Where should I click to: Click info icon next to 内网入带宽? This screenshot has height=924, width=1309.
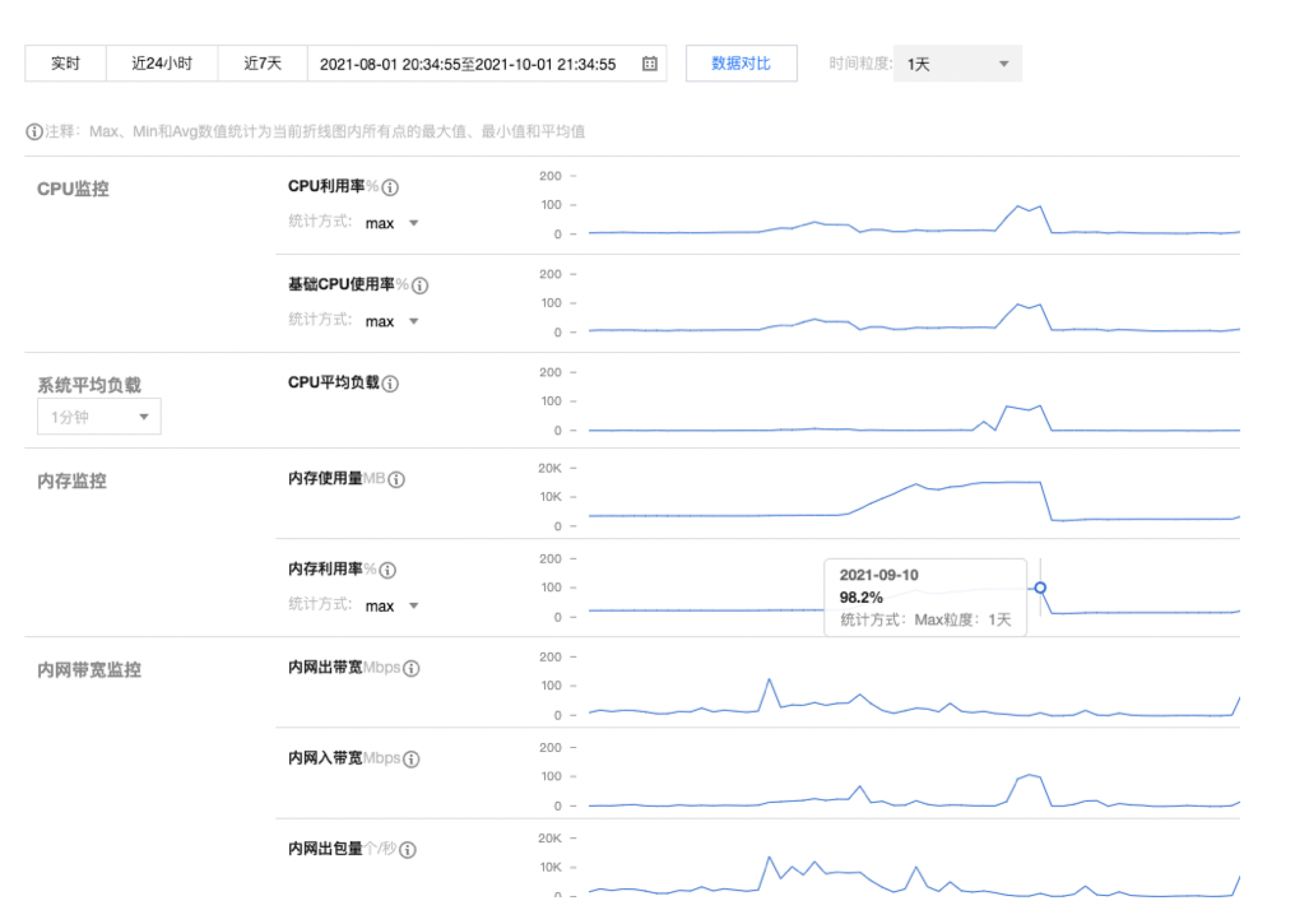point(412,758)
